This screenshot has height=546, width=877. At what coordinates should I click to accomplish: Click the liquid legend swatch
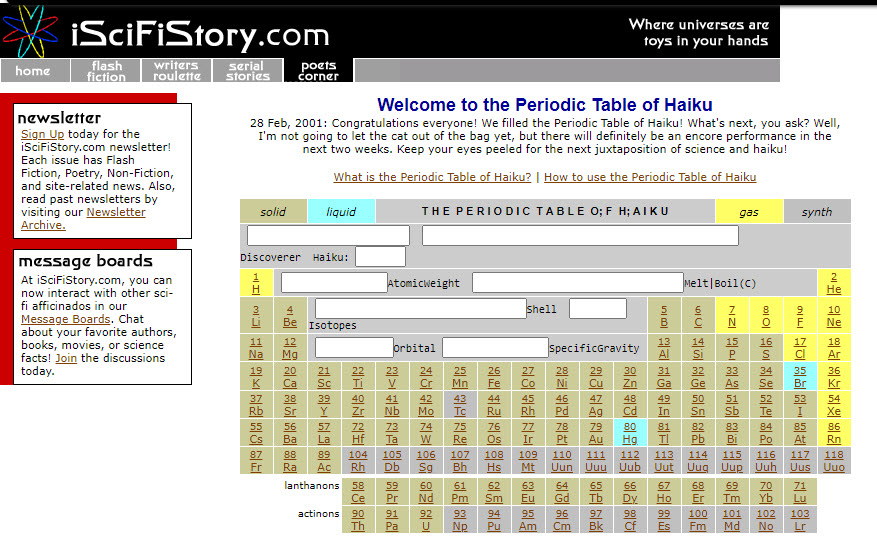pyautogui.click(x=341, y=211)
